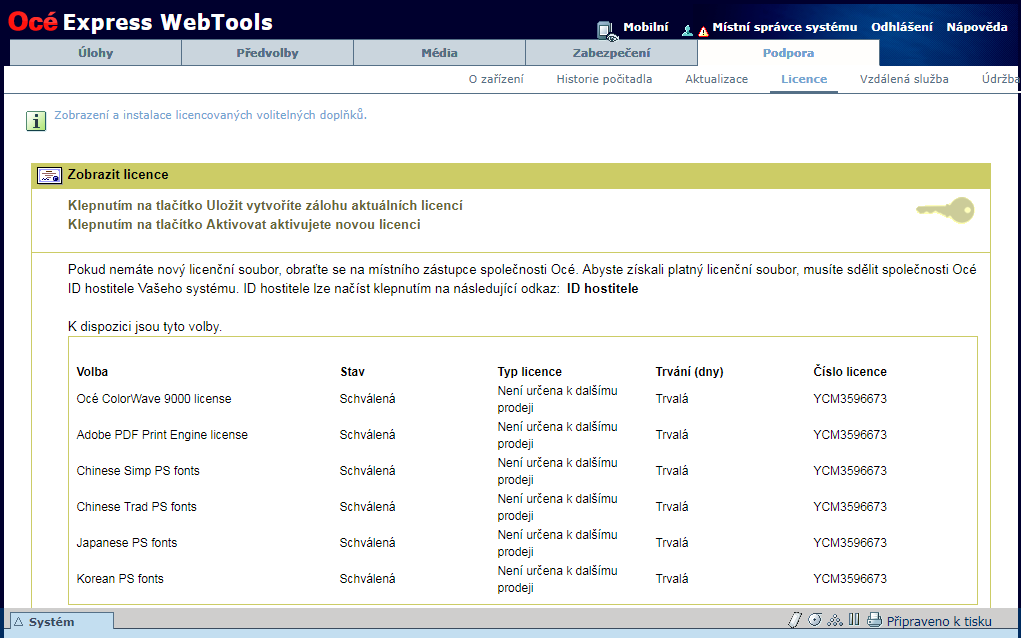Select the Océ ColorWave 9000 license row name

[154, 398]
